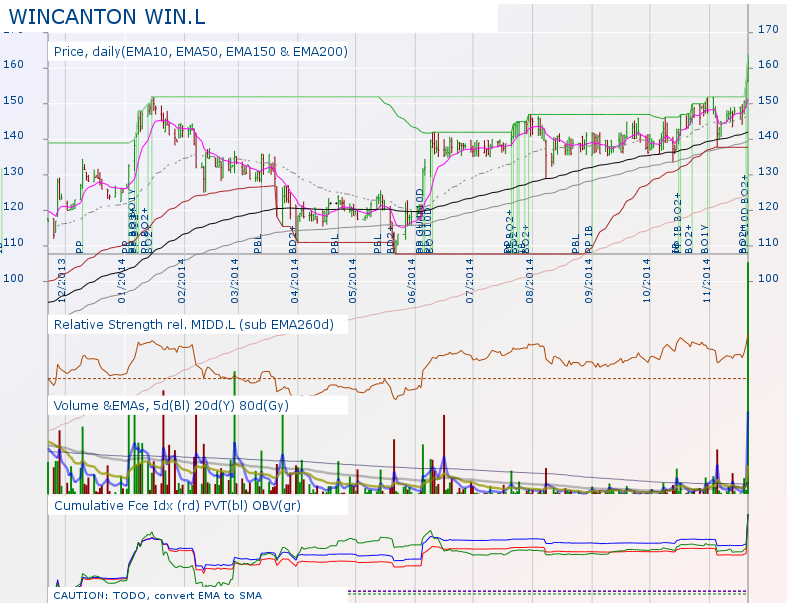
Task: Click the 130 value on right price axis
Action: (768, 172)
